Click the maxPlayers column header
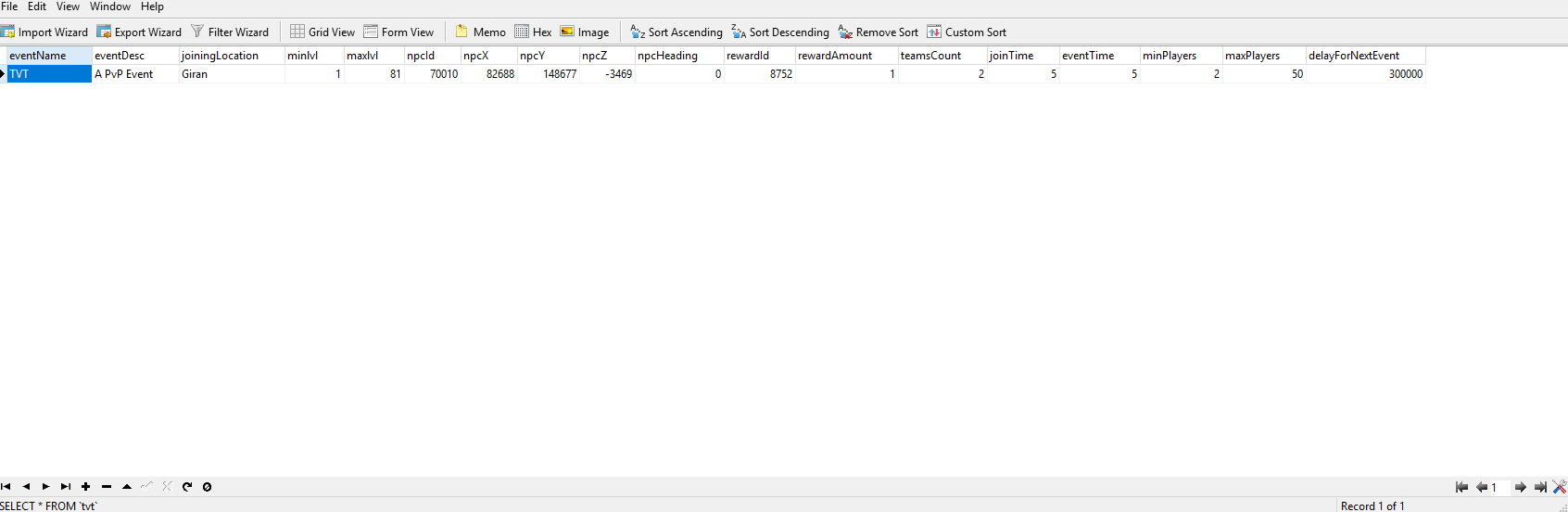Screen dimensions: 1568x512 [x=1264, y=56]
